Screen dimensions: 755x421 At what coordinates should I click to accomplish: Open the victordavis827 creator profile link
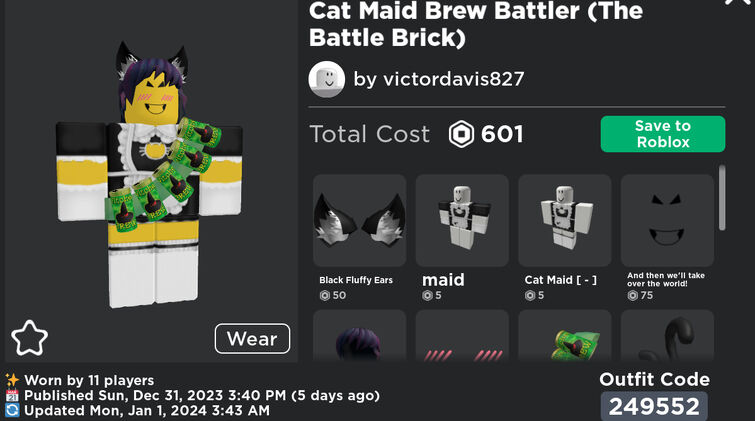(439, 79)
